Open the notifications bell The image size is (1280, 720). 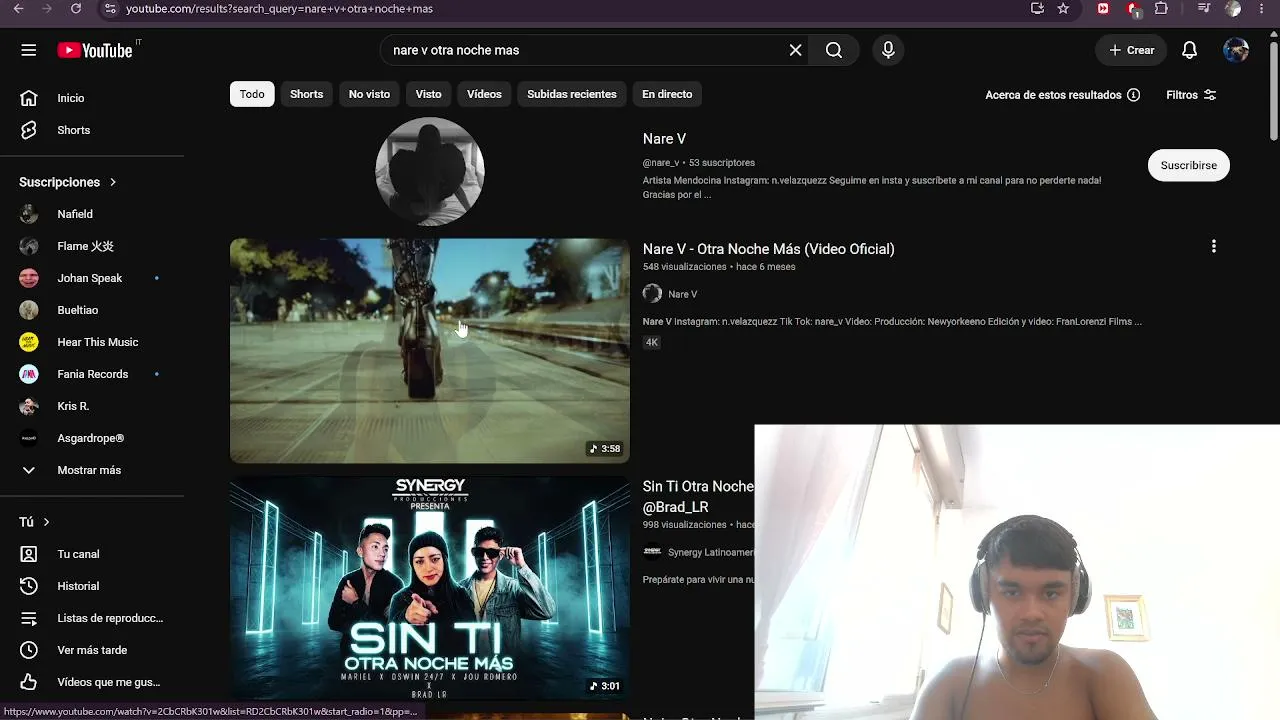coord(1189,50)
